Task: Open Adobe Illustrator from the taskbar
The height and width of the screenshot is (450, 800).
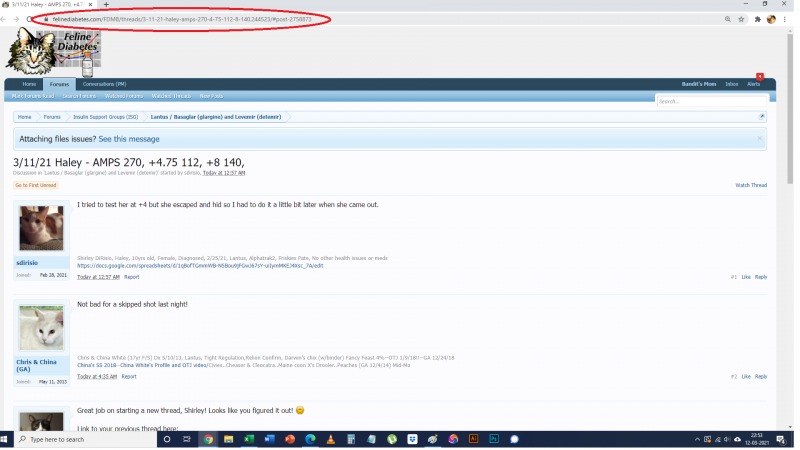Action: [x=473, y=439]
